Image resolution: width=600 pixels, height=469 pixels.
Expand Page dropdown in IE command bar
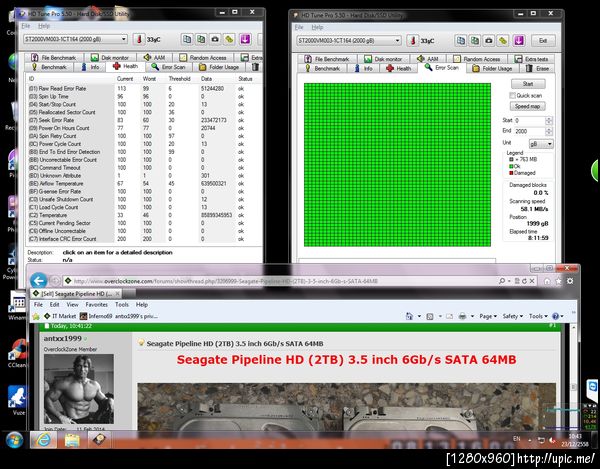(488, 316)
